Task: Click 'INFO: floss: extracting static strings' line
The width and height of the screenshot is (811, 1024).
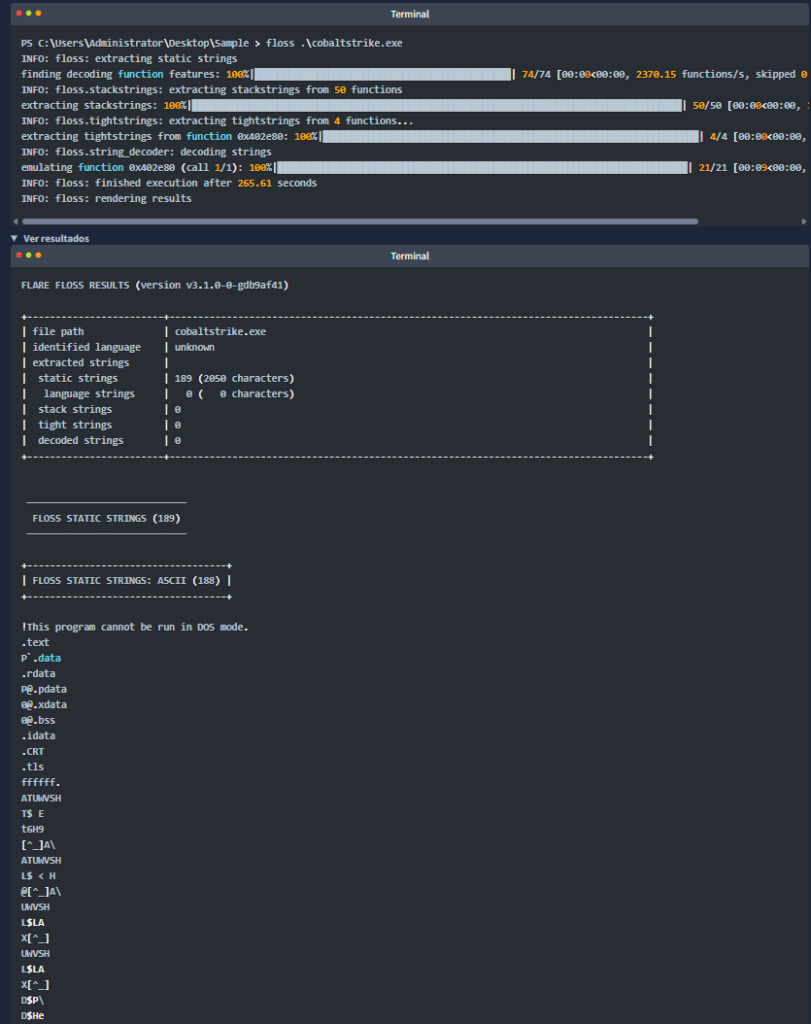Action: click(x=129, y=59)
